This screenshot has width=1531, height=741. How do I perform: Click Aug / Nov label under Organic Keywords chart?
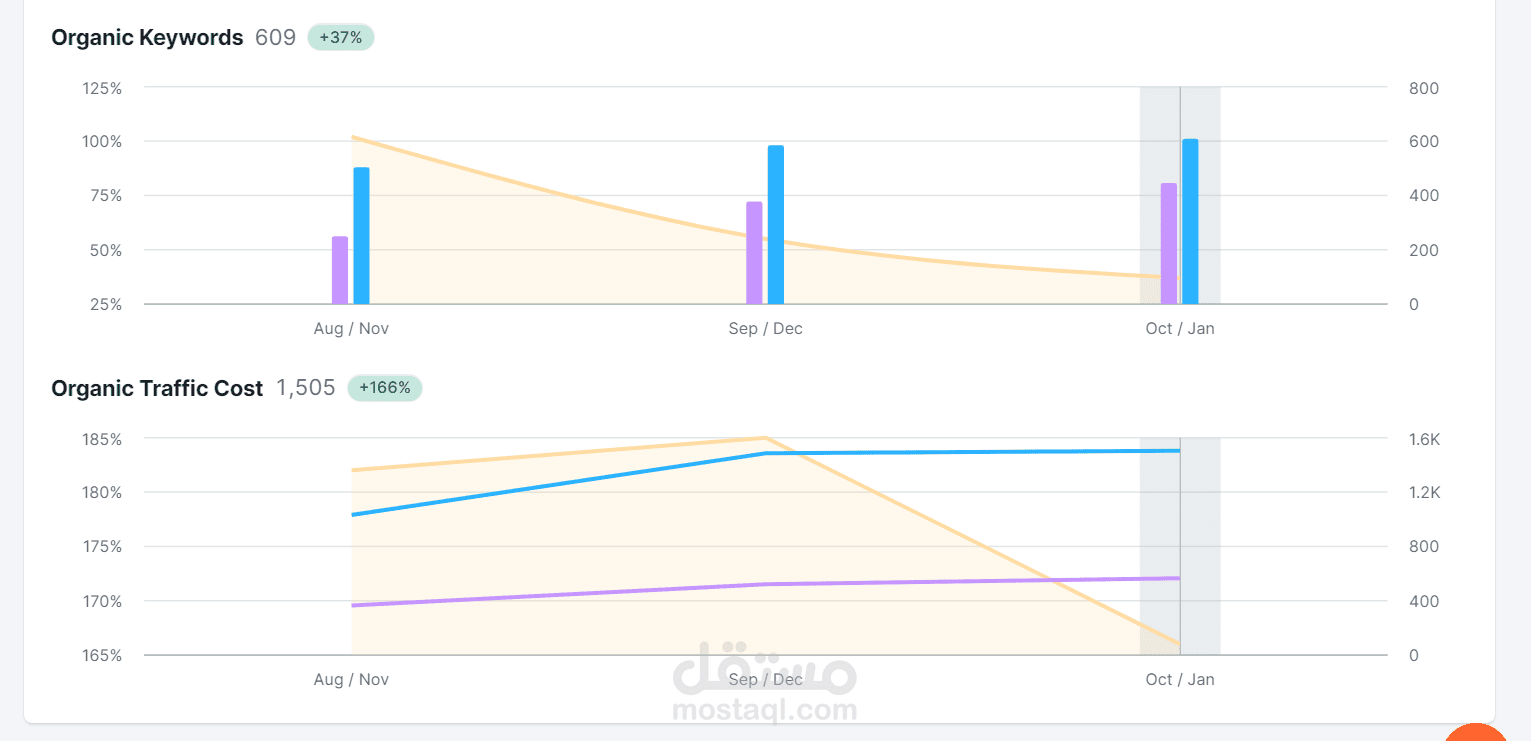coord(351,328)
